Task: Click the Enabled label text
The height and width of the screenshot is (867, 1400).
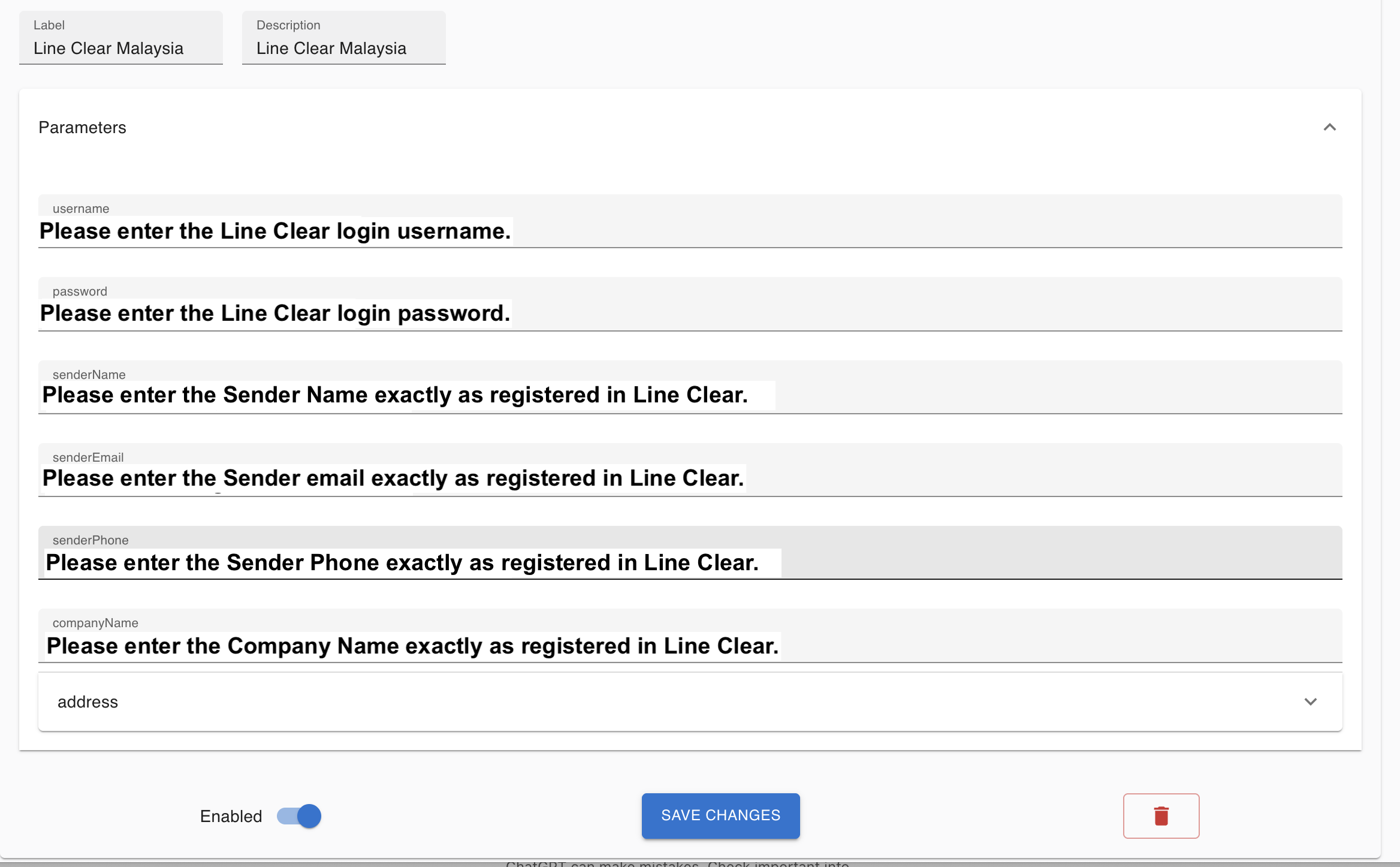Action: [x=231, y=816]
